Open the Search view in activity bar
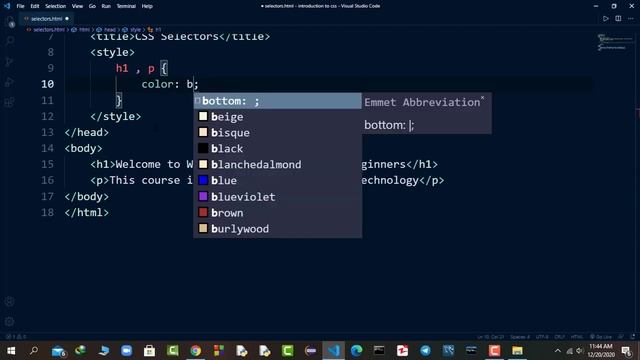This screenshot has height=360, width=640. (x=10, y=41)
